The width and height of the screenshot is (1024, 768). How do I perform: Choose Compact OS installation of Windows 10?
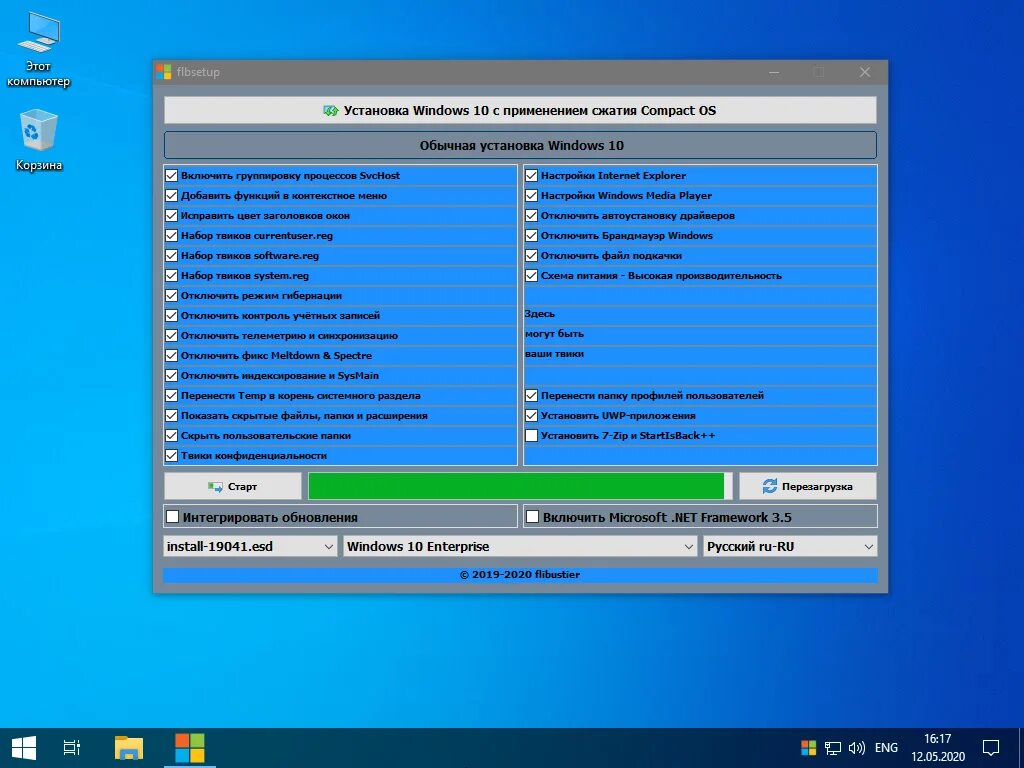[x=520, y=110]
